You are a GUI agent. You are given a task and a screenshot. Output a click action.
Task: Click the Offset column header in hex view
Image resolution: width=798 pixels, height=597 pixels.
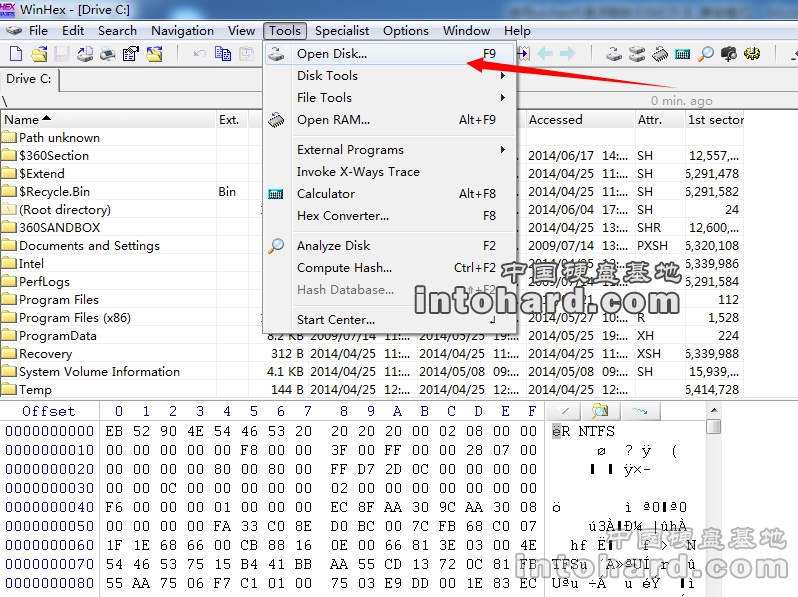pos(49,411)
